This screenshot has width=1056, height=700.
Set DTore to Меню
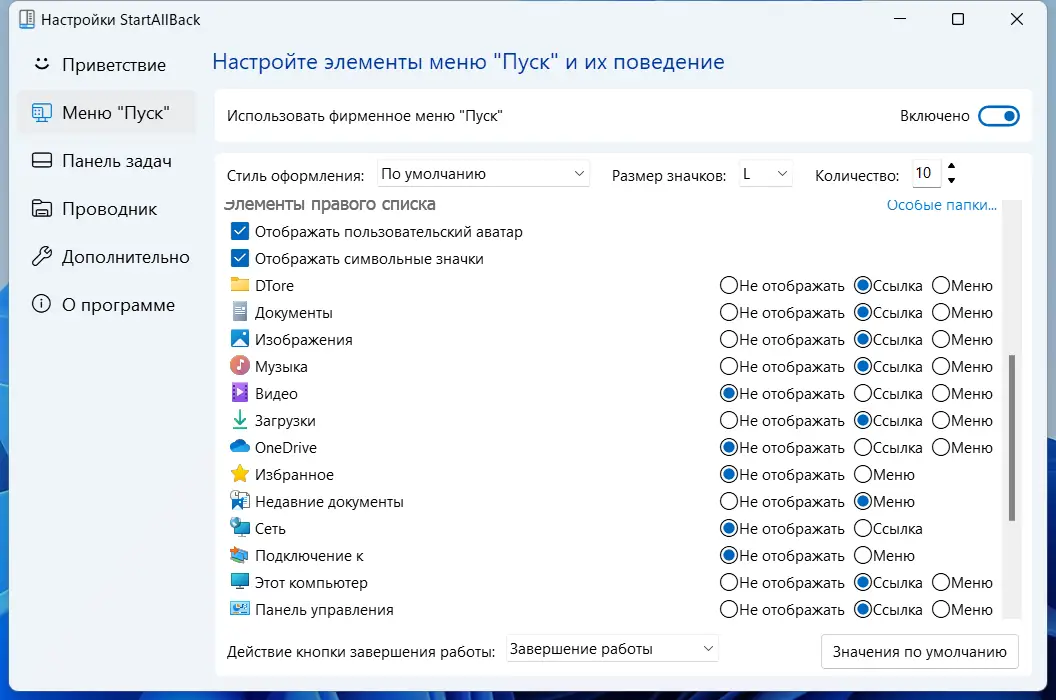[x=941, y=286]
